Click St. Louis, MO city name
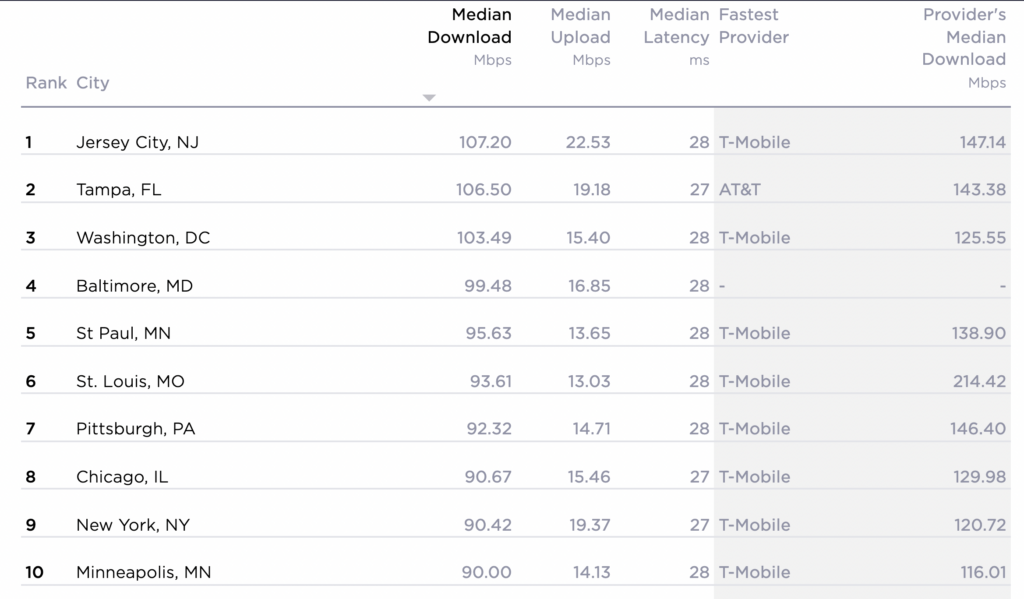Image resolution: width=1024 pixels, height=599 pixels. click(x=130, y=381)
